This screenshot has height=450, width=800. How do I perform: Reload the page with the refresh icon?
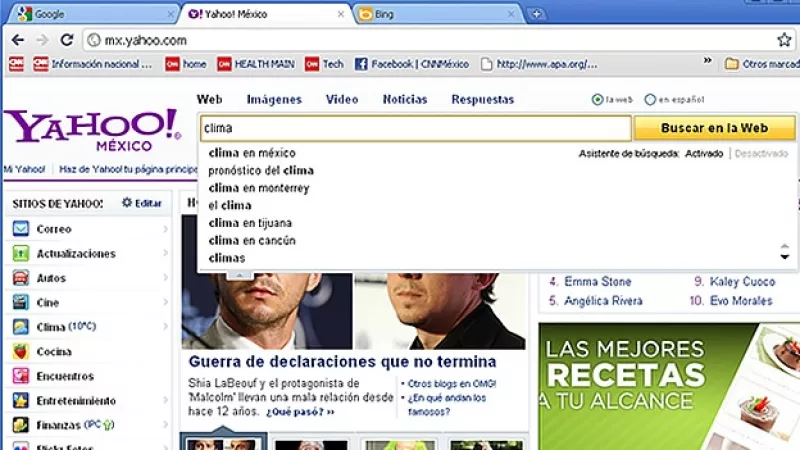click(x=67, y=40)
